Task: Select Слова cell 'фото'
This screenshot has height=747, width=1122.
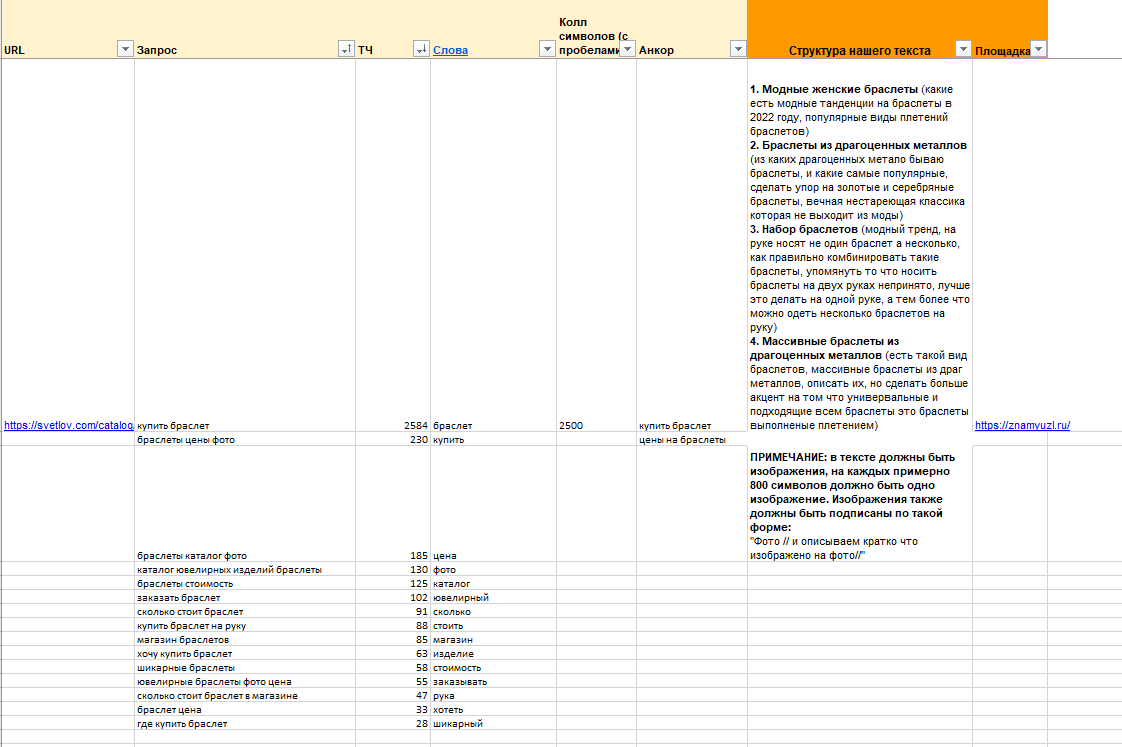Action: (493, 570)
